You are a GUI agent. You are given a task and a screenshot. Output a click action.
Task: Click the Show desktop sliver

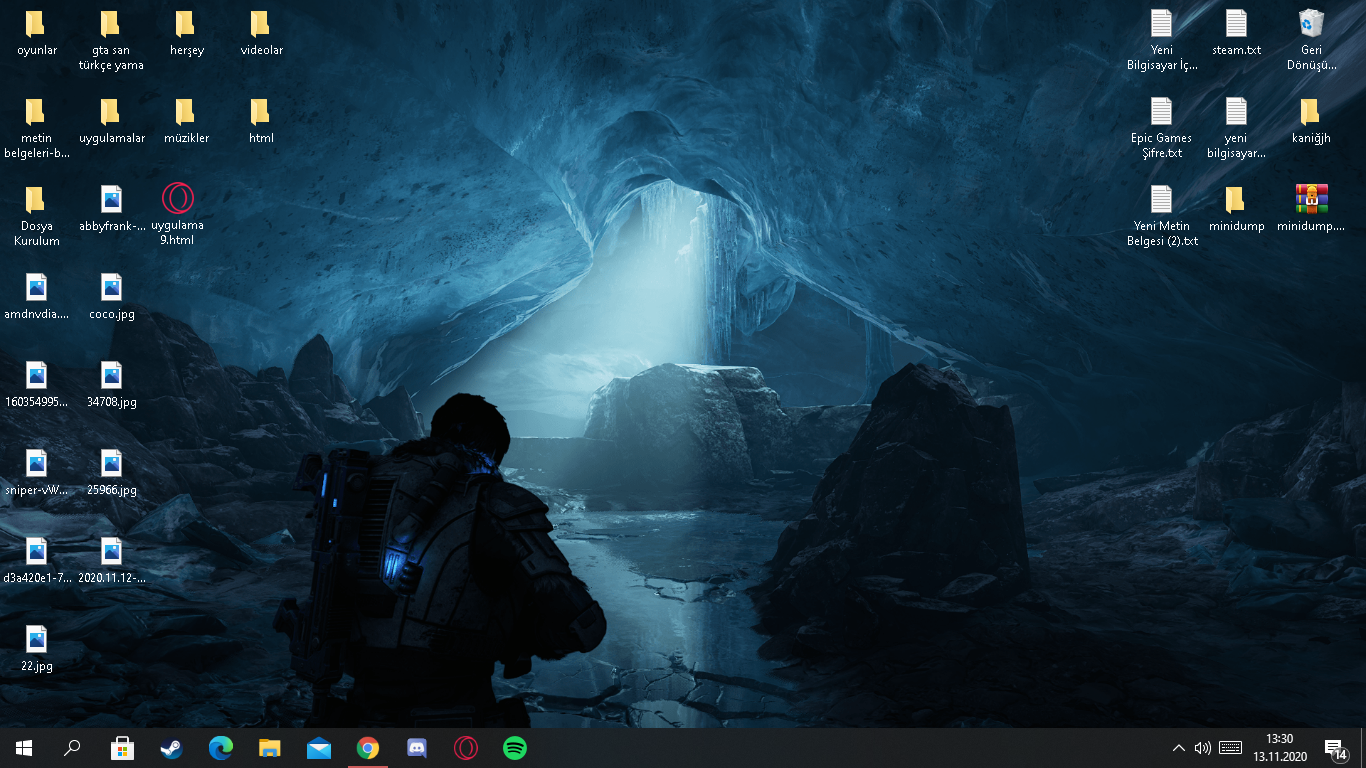point(1363,748)
